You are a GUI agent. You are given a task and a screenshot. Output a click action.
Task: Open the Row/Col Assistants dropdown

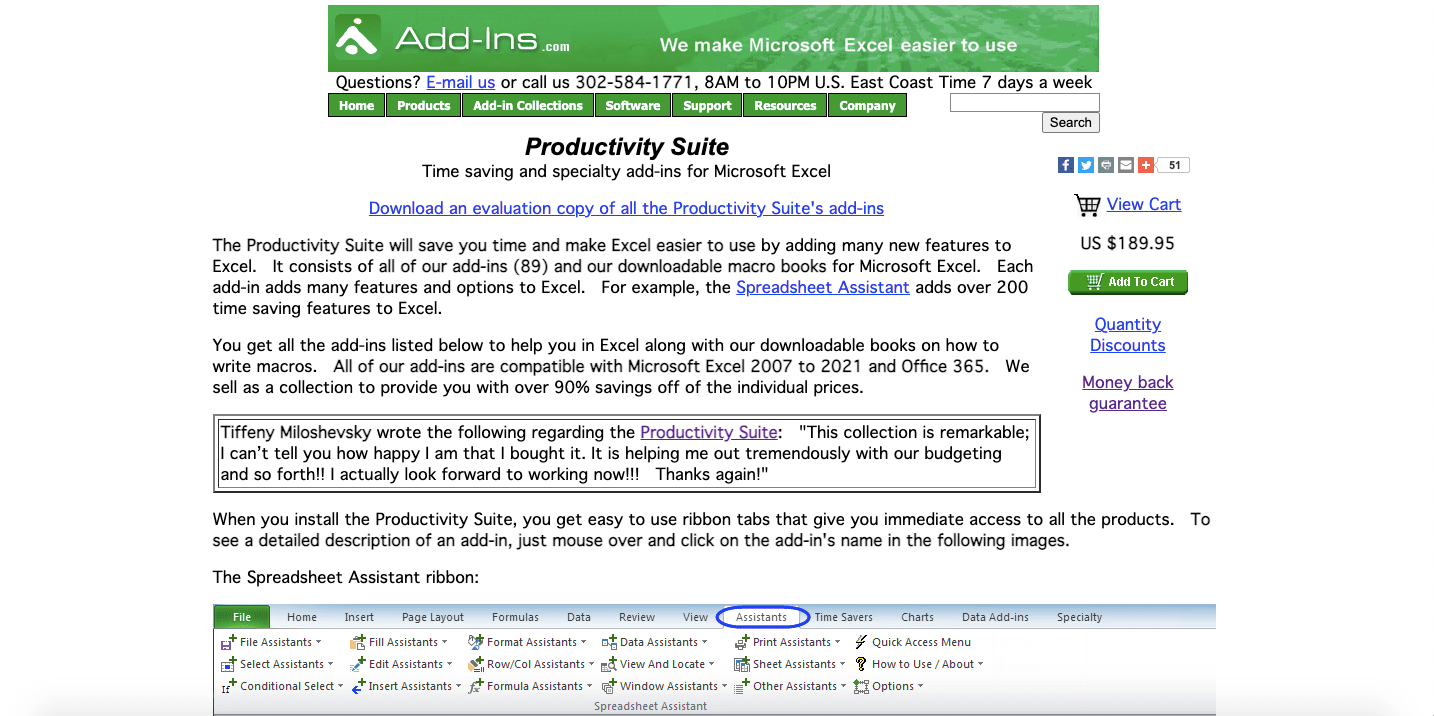click(x=591, y=664)
